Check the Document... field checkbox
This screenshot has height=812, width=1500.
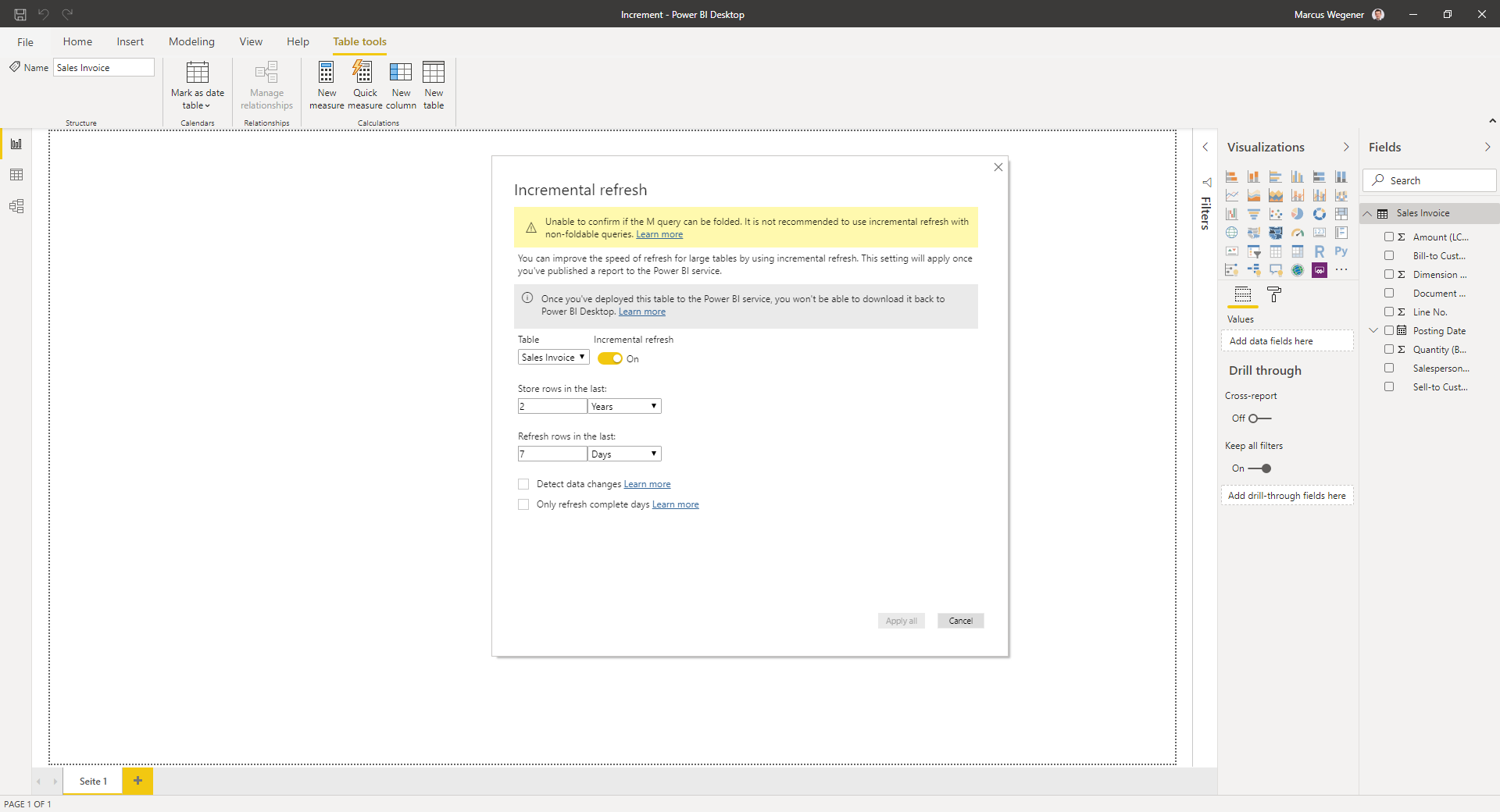1389,293
